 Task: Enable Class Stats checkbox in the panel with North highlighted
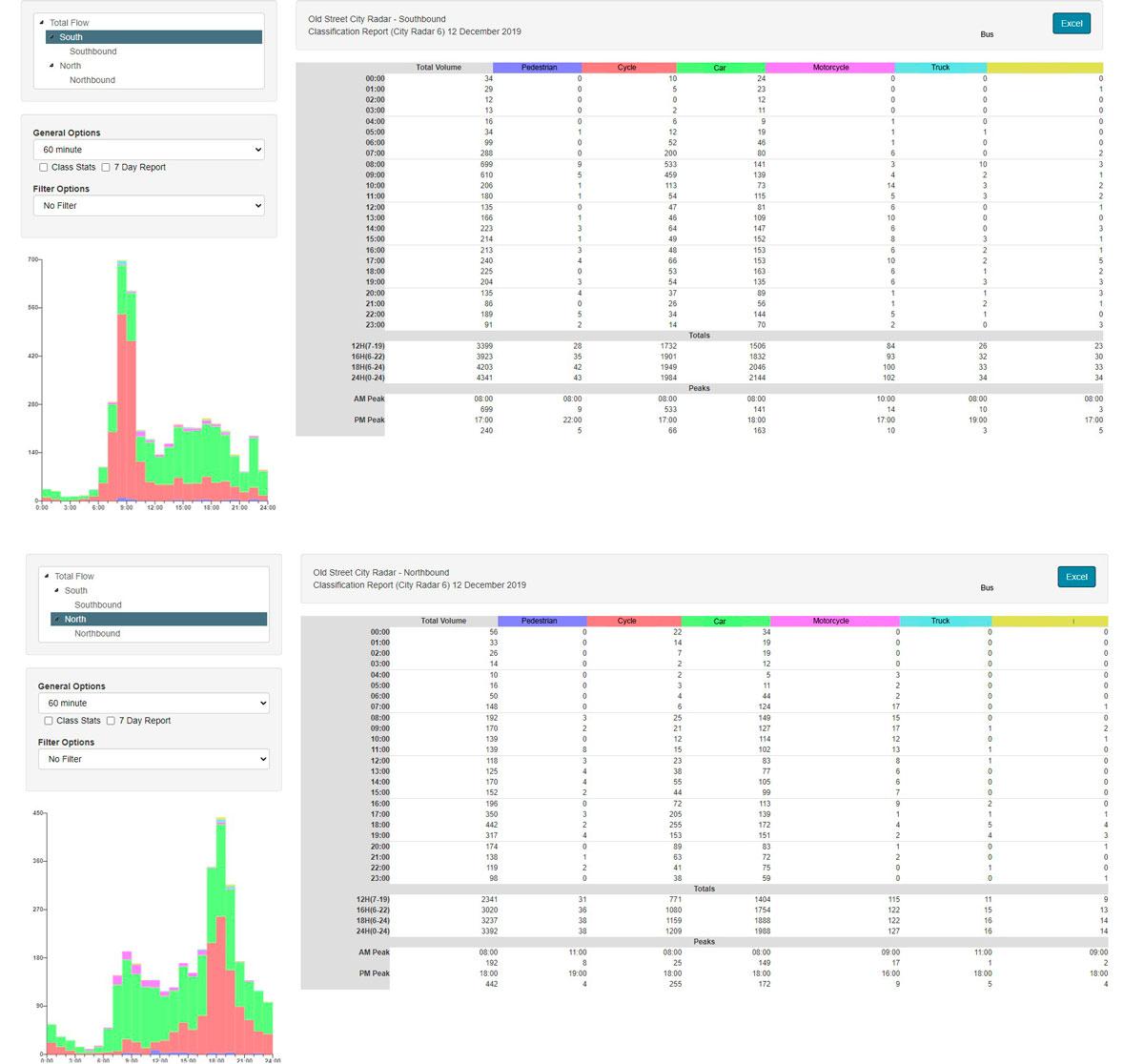point(49,721)
